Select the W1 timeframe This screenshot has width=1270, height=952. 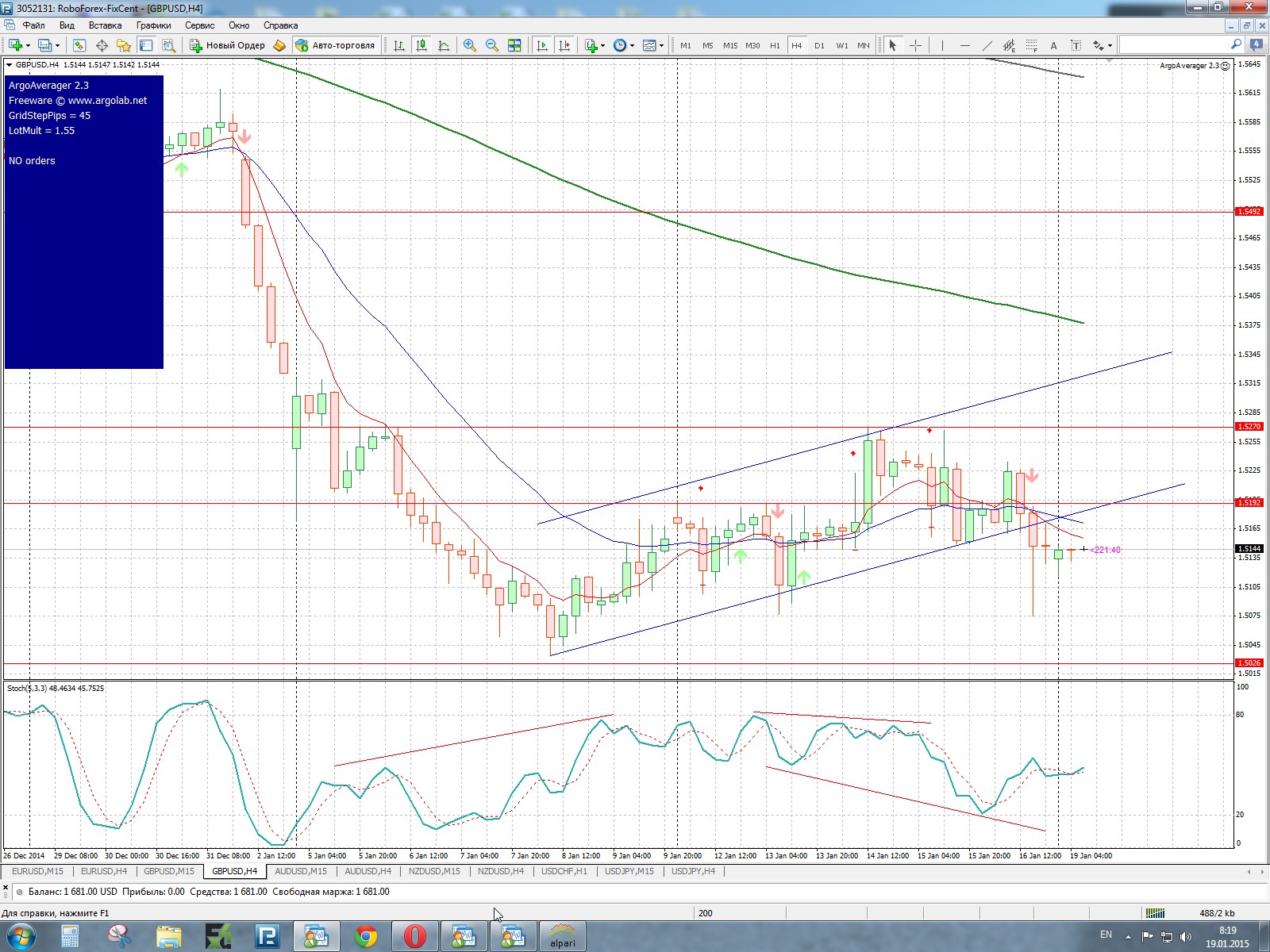[841, 45]
